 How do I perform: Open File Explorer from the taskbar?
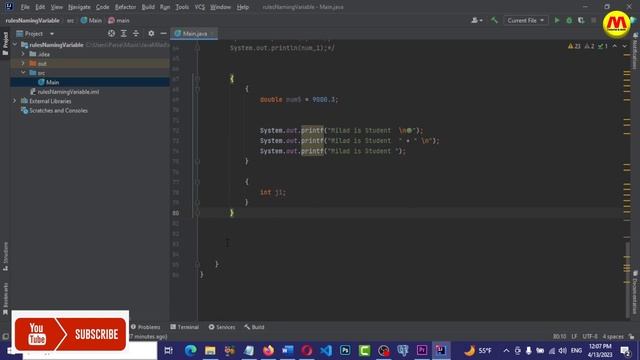coord(210,350)
